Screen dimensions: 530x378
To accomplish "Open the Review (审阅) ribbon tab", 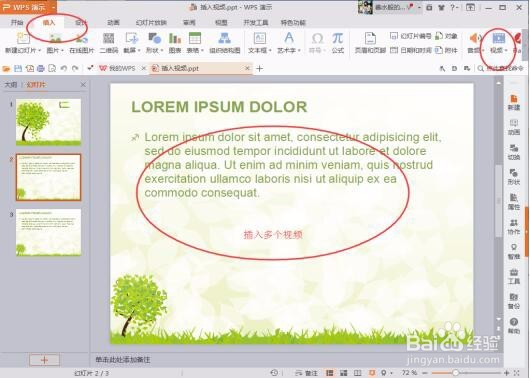I will 189,23.
